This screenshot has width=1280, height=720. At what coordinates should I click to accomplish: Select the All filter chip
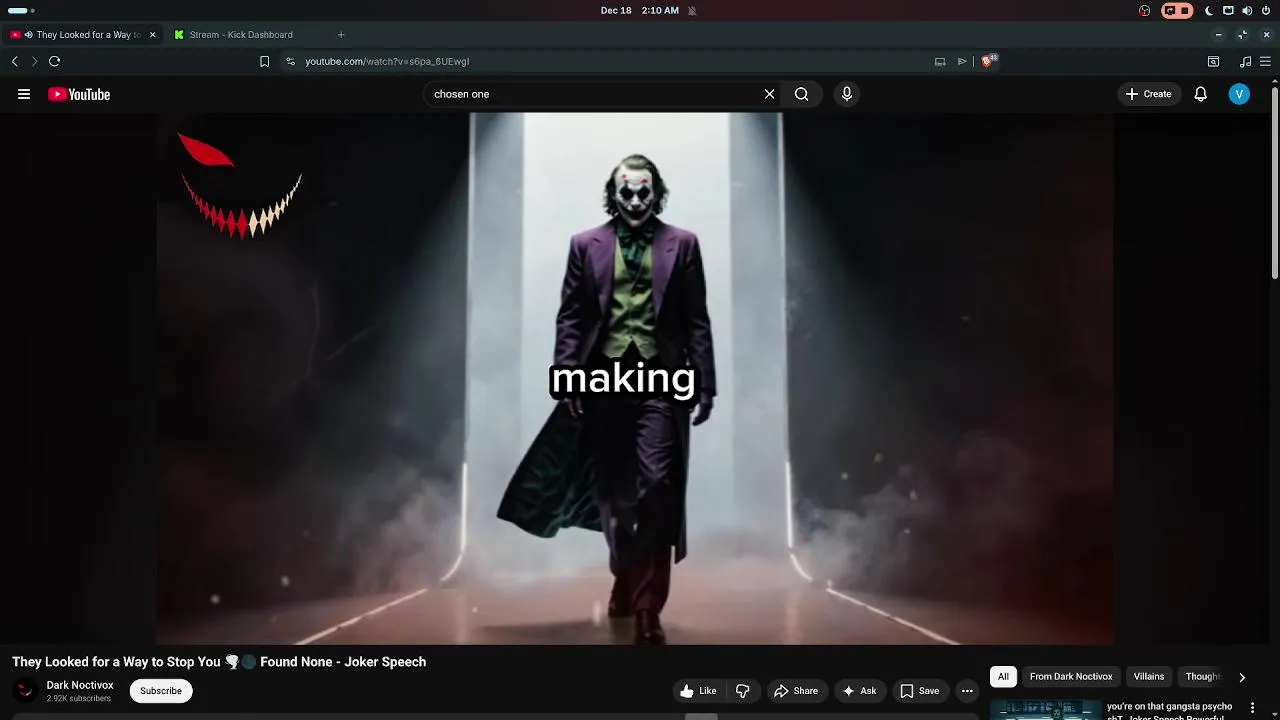pyautogui.click(x=1003, y=677)
